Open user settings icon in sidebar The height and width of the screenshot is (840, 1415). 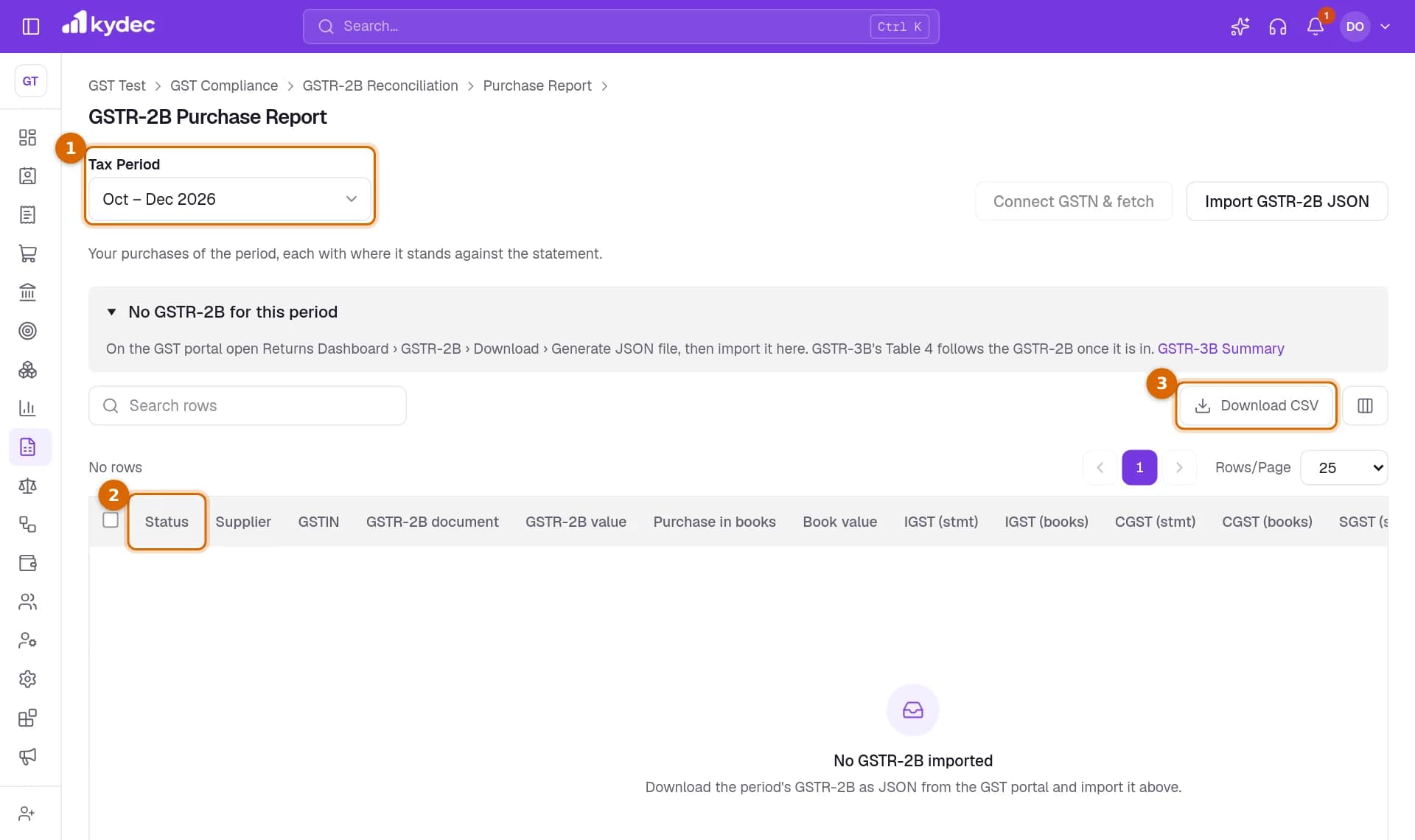point(27,640)
